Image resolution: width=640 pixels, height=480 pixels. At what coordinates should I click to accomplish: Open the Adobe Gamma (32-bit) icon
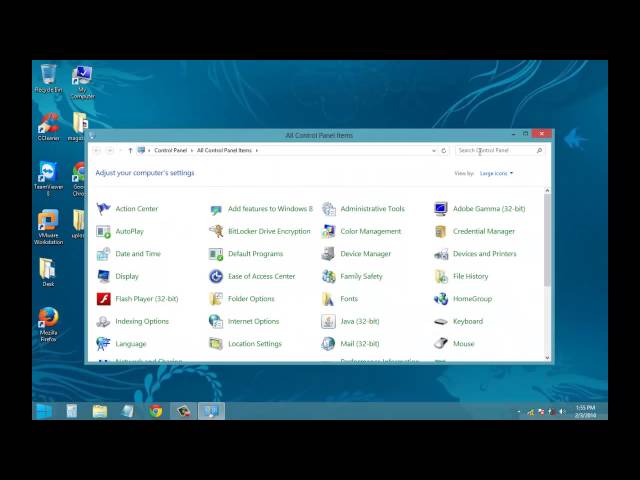point(441,209)
